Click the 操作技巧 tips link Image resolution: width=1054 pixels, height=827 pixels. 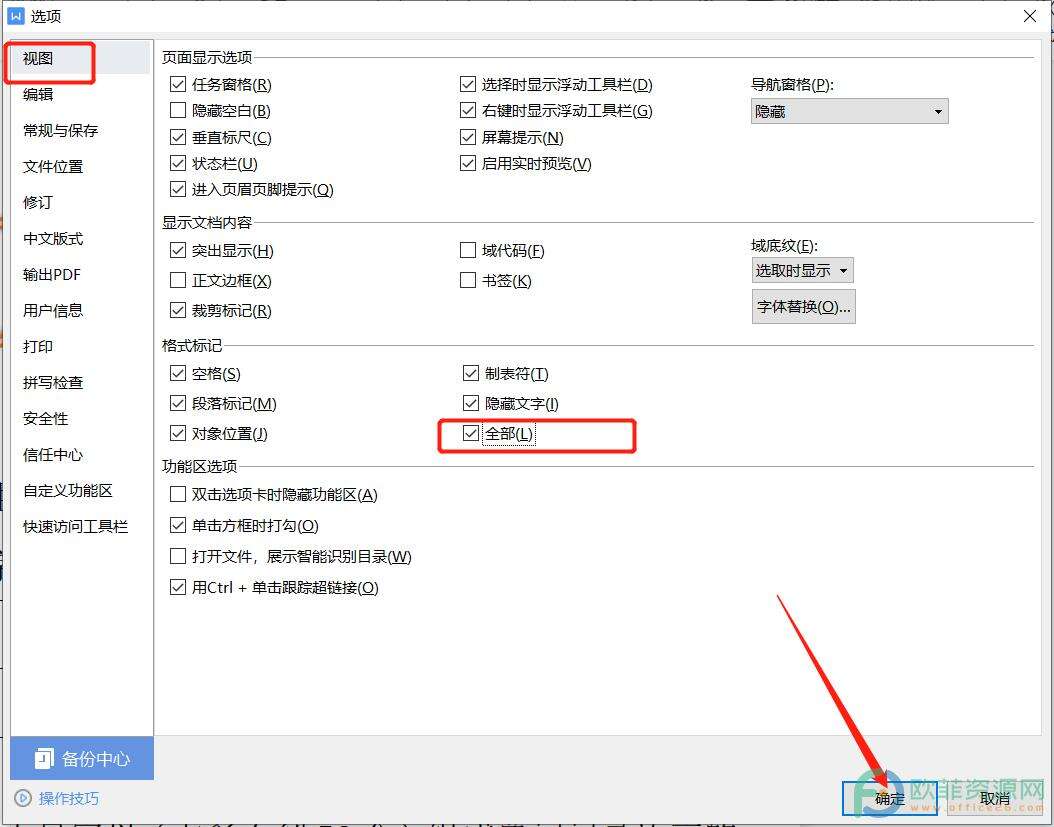coord(69,798)
